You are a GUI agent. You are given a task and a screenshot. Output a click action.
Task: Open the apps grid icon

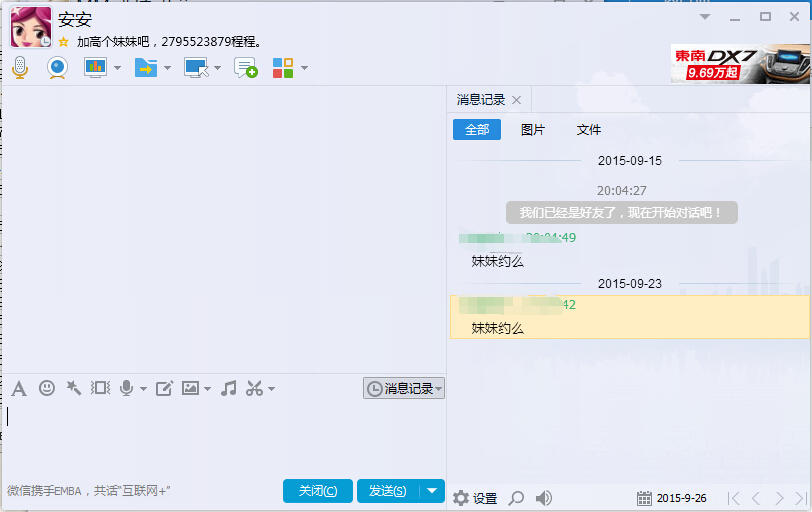point(283,68)
